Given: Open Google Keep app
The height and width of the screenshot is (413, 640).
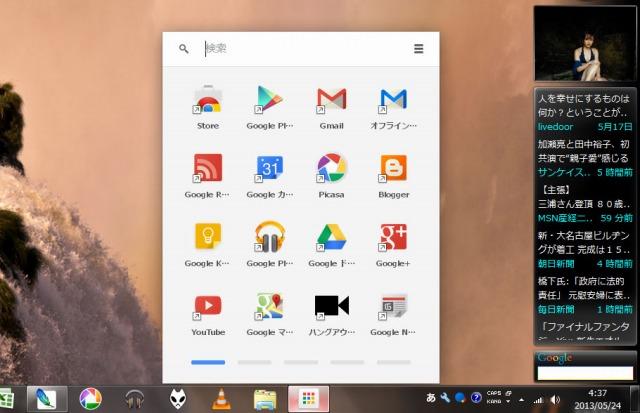Looking at the screenshot, I should click(208, 237).
